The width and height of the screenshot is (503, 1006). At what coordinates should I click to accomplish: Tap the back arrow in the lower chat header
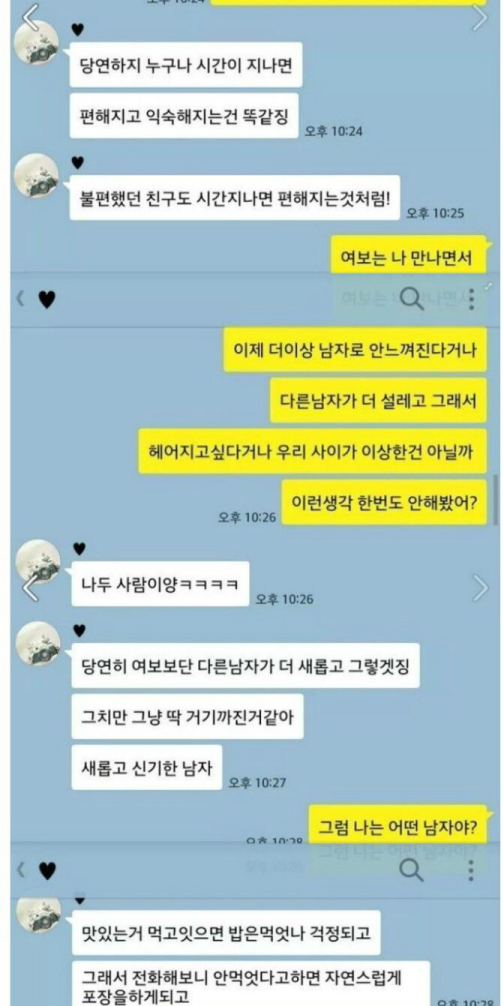(19, 871)
